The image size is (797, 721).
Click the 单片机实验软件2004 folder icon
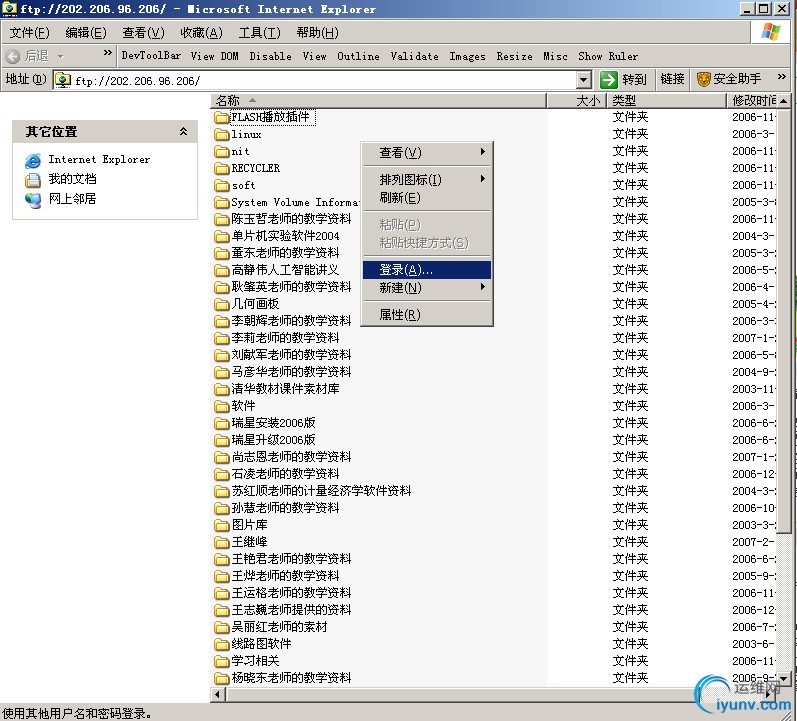222,236
